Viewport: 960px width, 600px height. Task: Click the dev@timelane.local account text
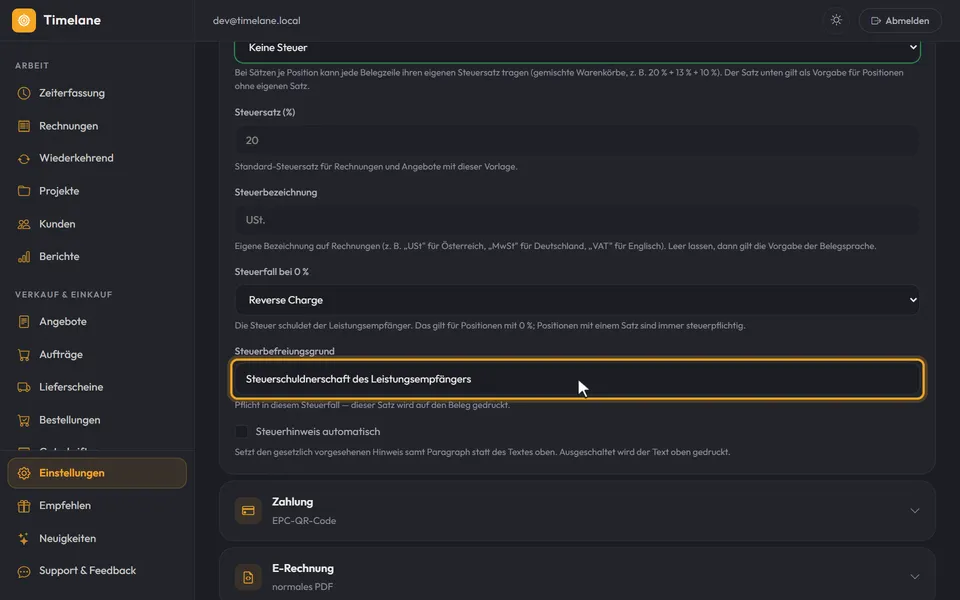click(x=257, y=21)
